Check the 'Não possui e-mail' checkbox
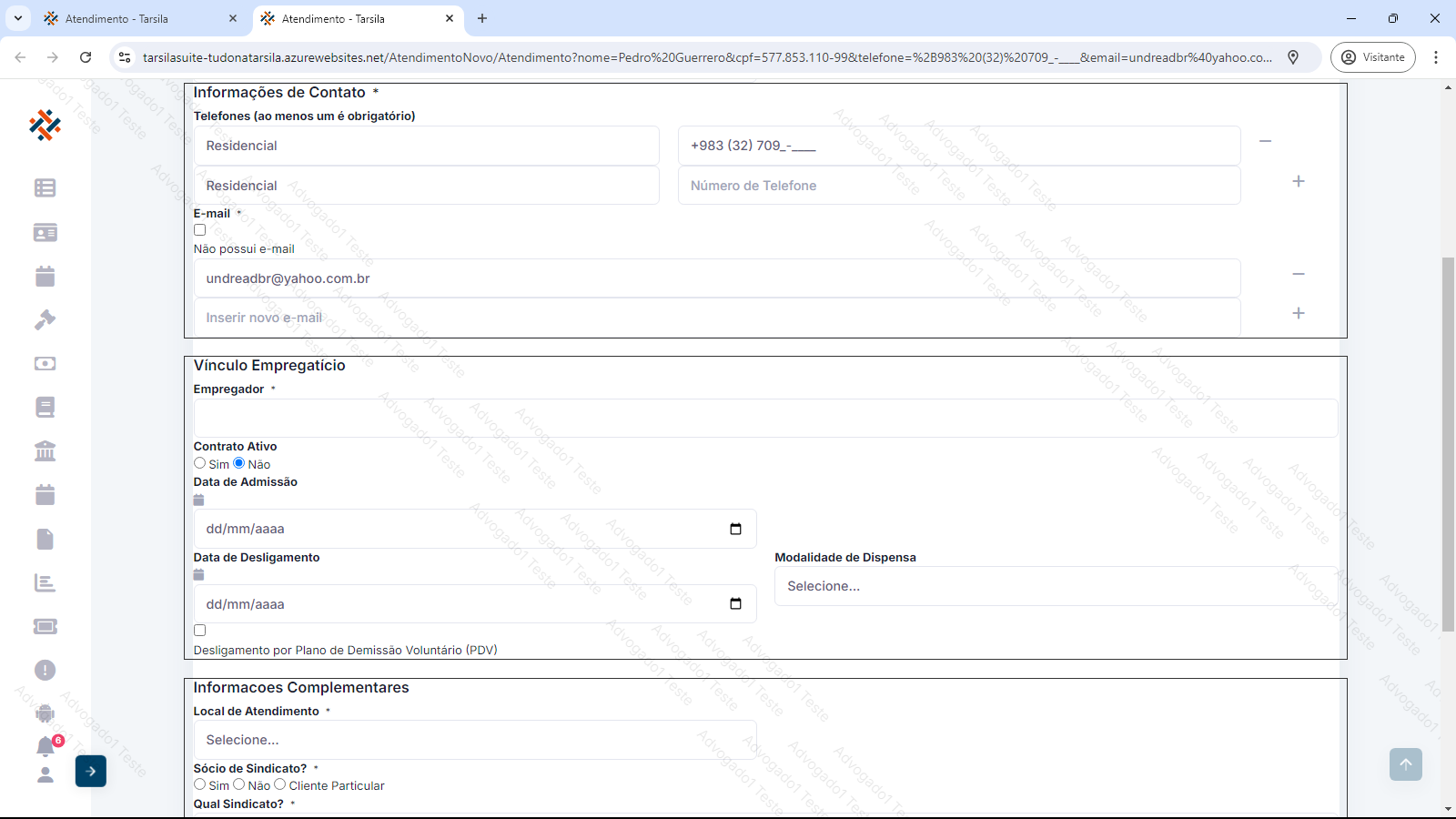Image resolution: width=1456 pixels, height=819 pixels. pyautogui.click(x=200, y=230)
